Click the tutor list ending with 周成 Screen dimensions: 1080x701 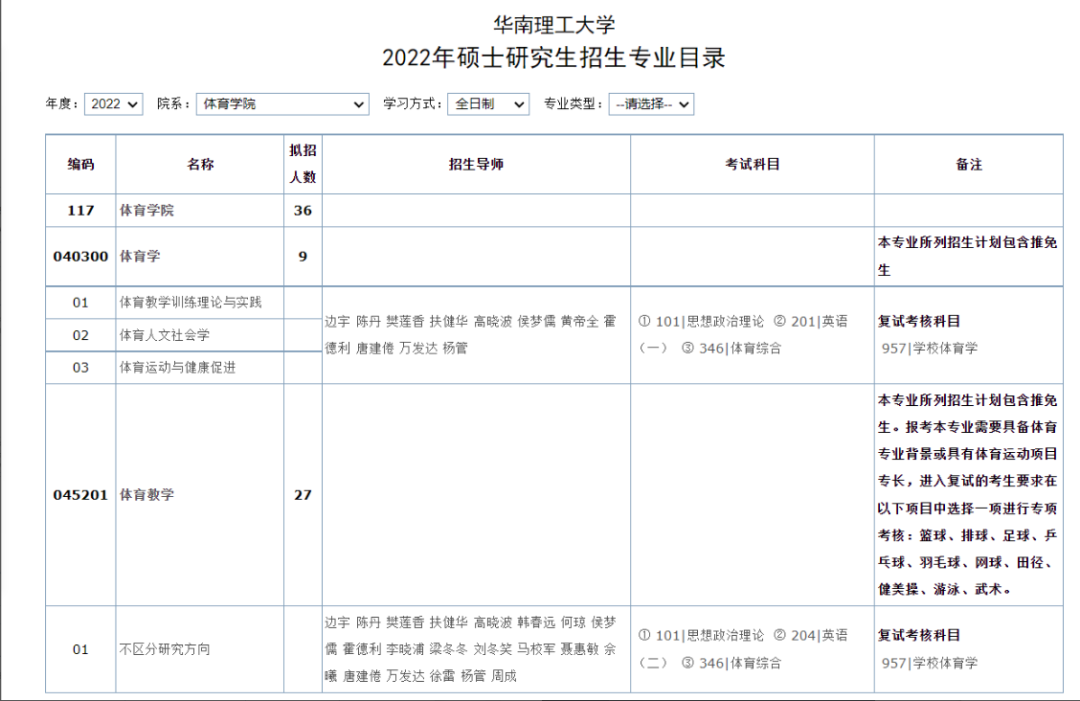coord(476,649)
